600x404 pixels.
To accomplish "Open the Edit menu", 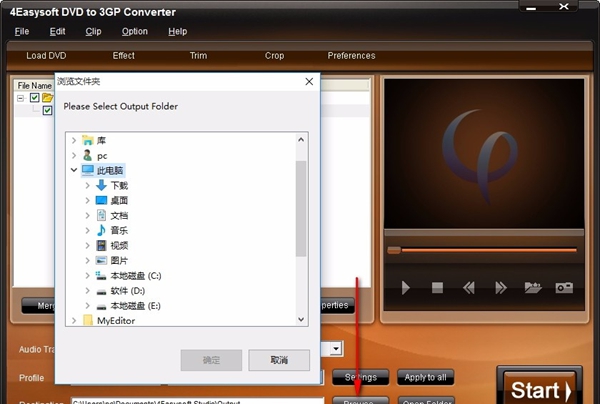I will (57, 31).
